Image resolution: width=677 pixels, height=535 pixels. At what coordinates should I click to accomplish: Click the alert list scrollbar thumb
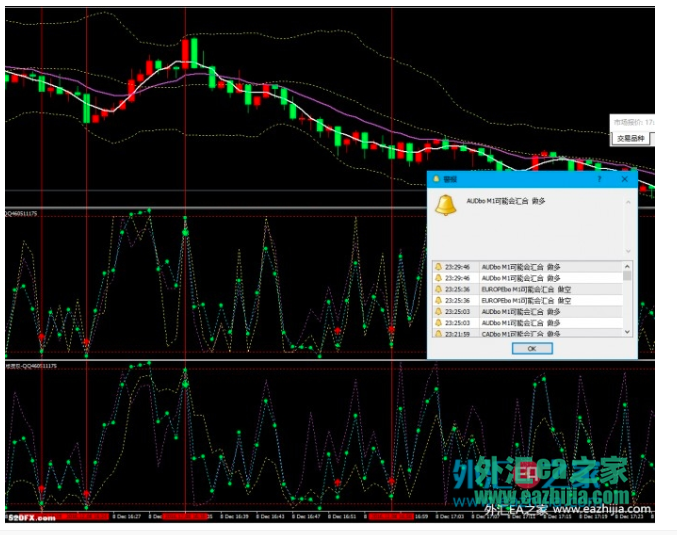click(x=628, y=275)
